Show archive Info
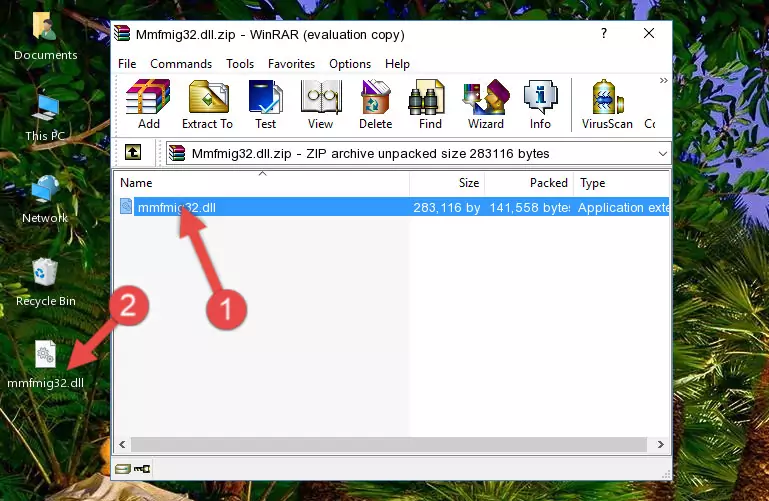 click(540, 104)
